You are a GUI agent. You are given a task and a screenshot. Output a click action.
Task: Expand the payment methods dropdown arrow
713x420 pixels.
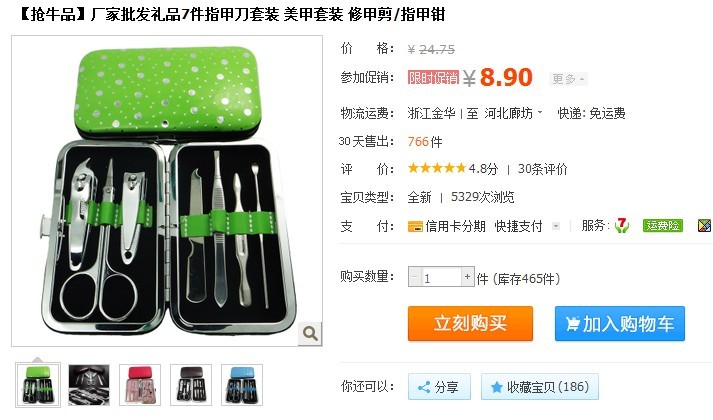(x=556, y=226)
